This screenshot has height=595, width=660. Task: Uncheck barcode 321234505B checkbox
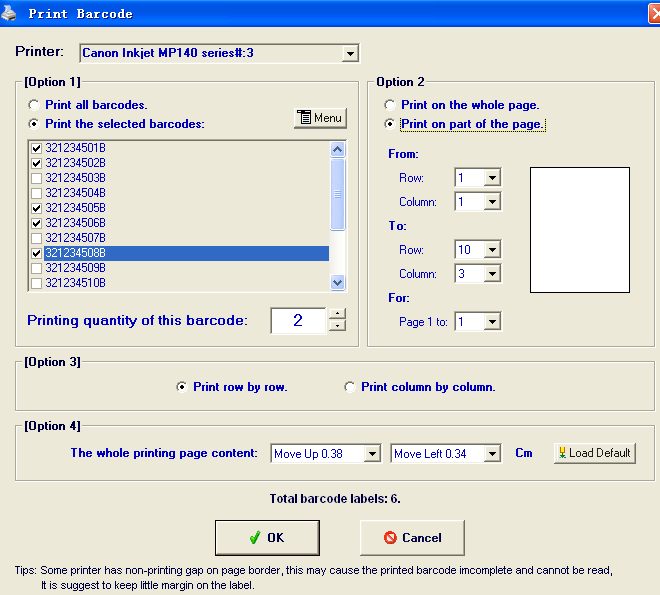point(37,208)
